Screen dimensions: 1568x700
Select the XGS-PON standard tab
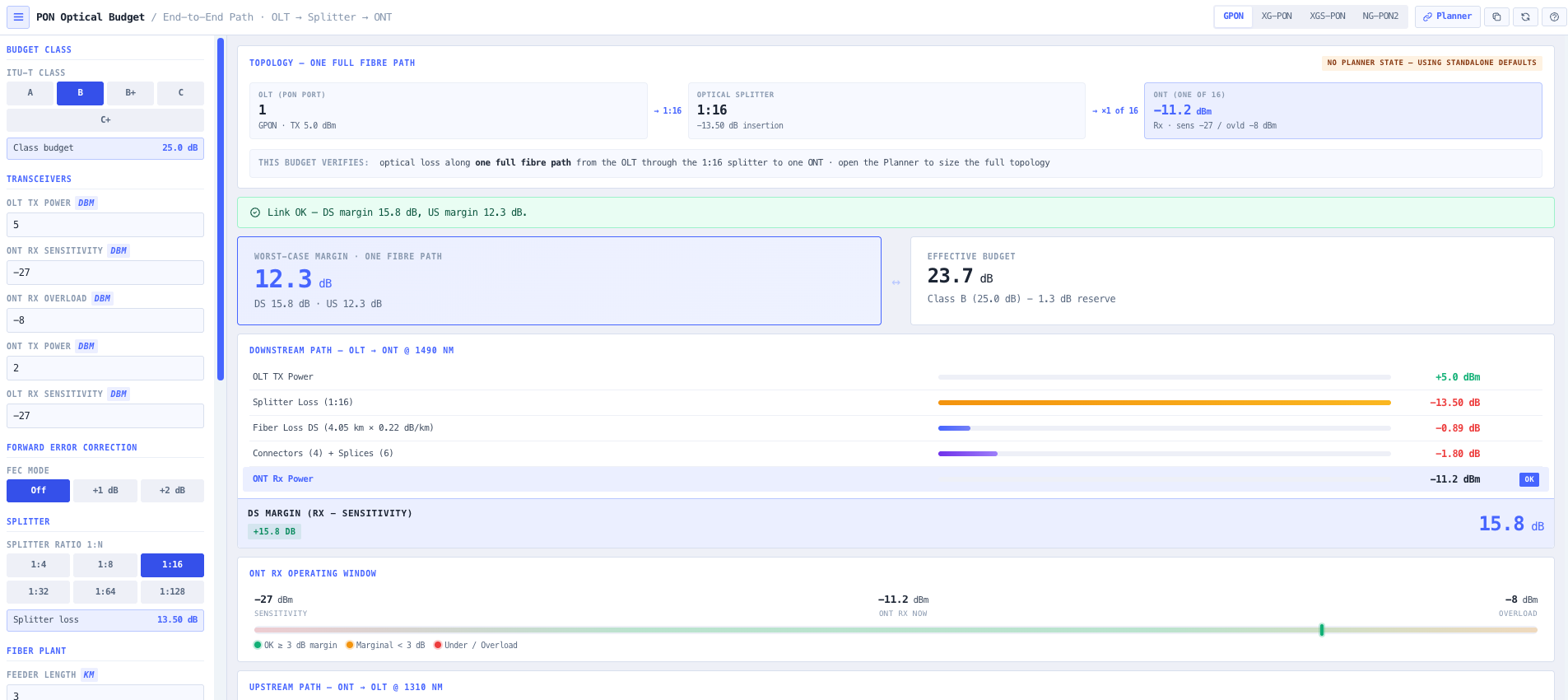pyautogui.click(x=1328, y=16)
